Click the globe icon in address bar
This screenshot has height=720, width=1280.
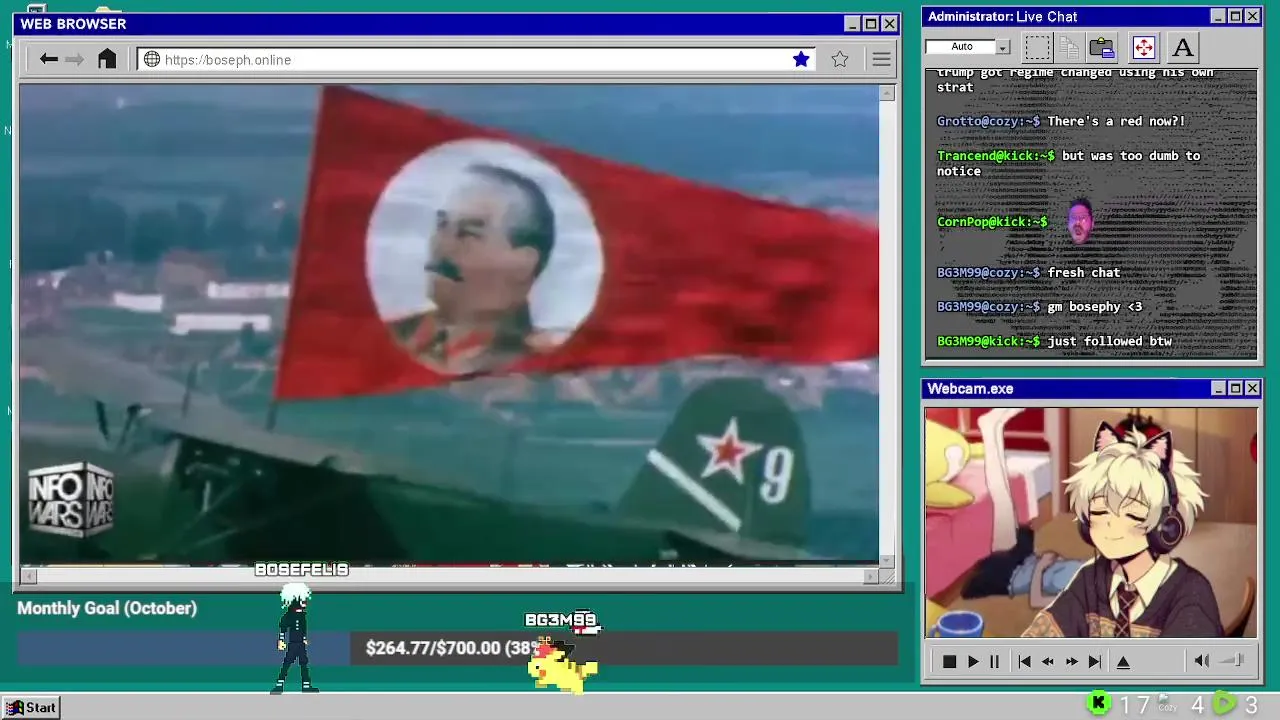pyautogui.click(x=152, y=59)
